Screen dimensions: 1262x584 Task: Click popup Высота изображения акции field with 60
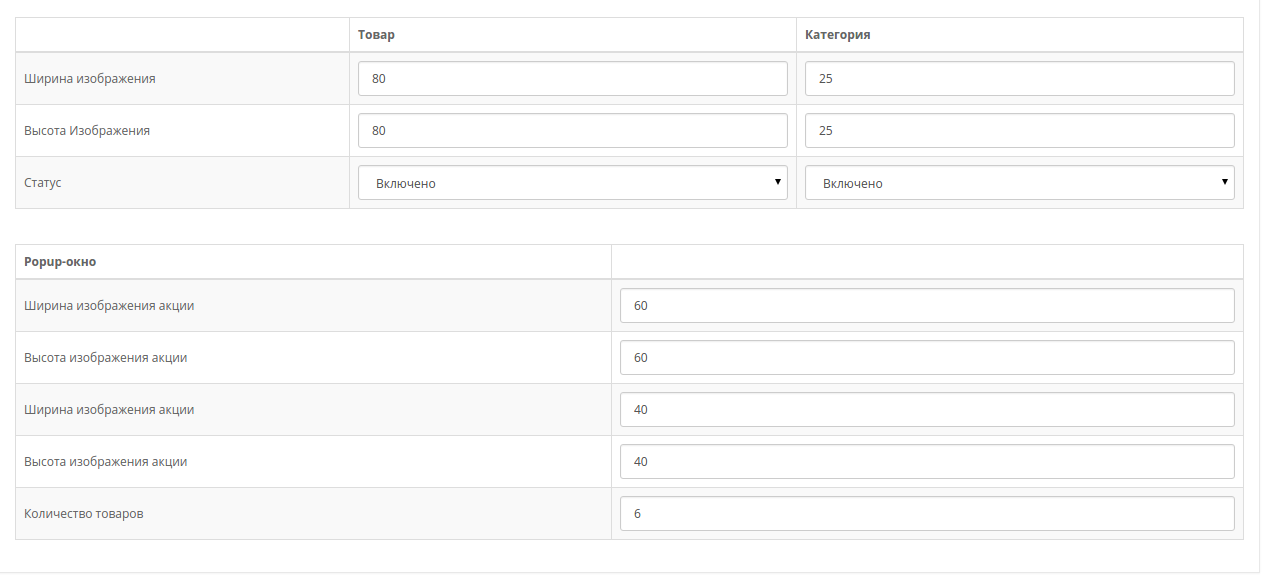coord(927,358)
